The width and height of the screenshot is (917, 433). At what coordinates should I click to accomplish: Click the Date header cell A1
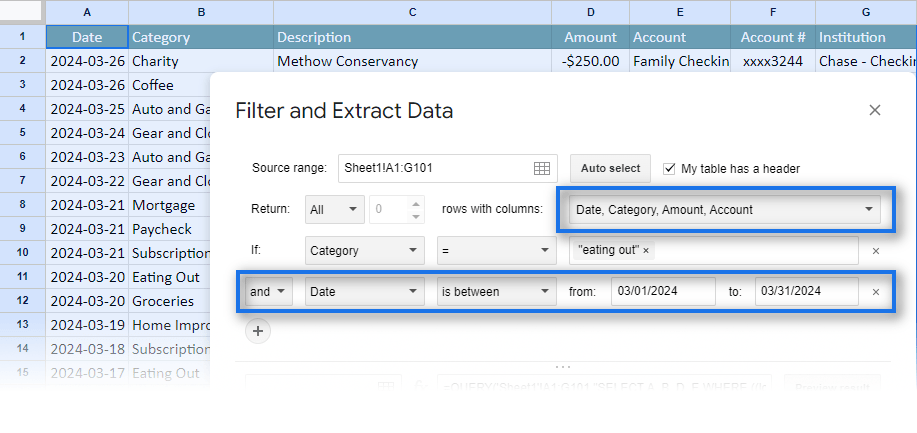click(x=87, y=37)
